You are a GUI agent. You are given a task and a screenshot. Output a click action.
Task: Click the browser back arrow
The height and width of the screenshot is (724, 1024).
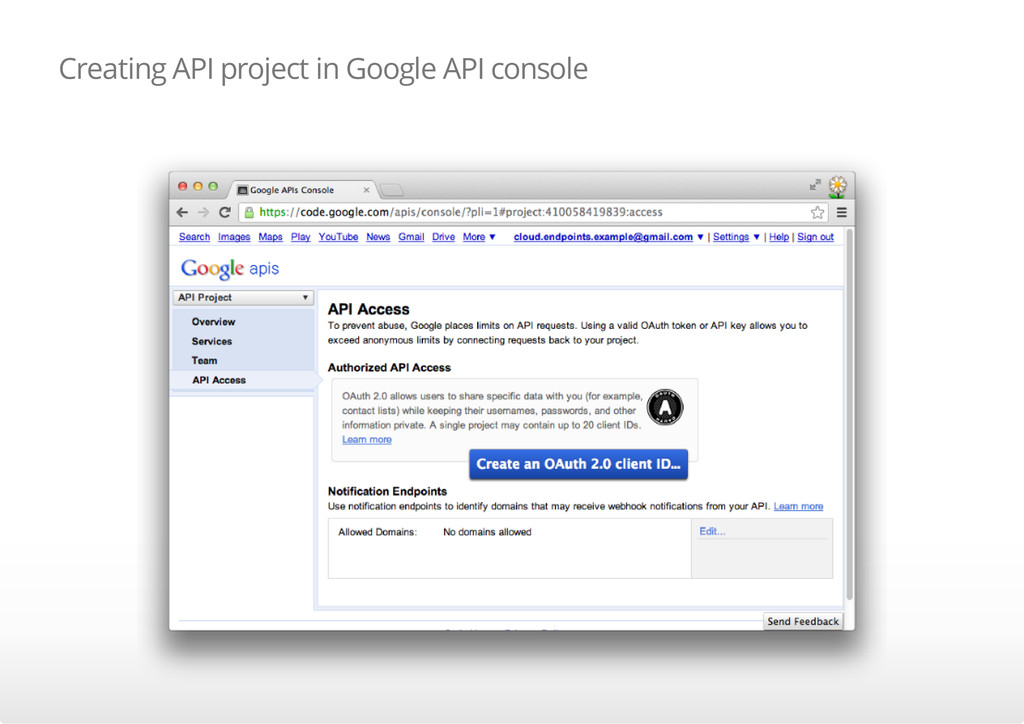click(x=182, y=212)
